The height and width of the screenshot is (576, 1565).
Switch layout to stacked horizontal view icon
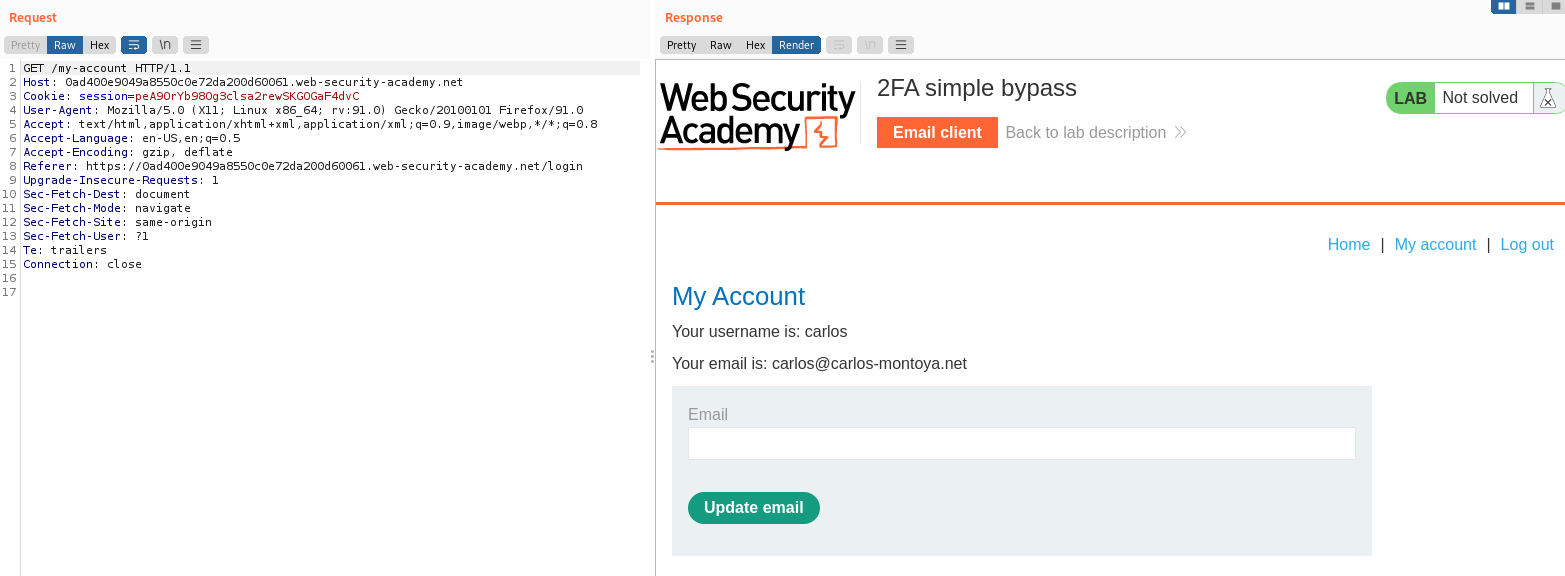tap(1530, 6)
